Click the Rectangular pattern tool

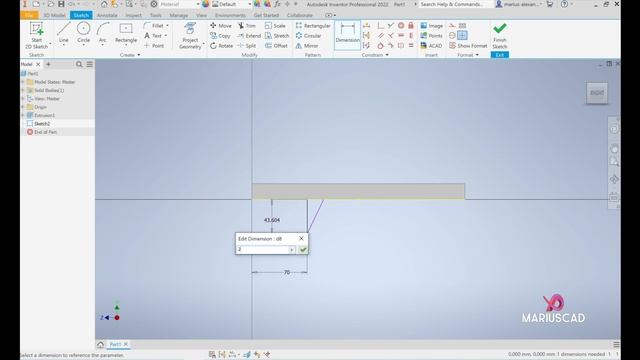pos(313,26)
